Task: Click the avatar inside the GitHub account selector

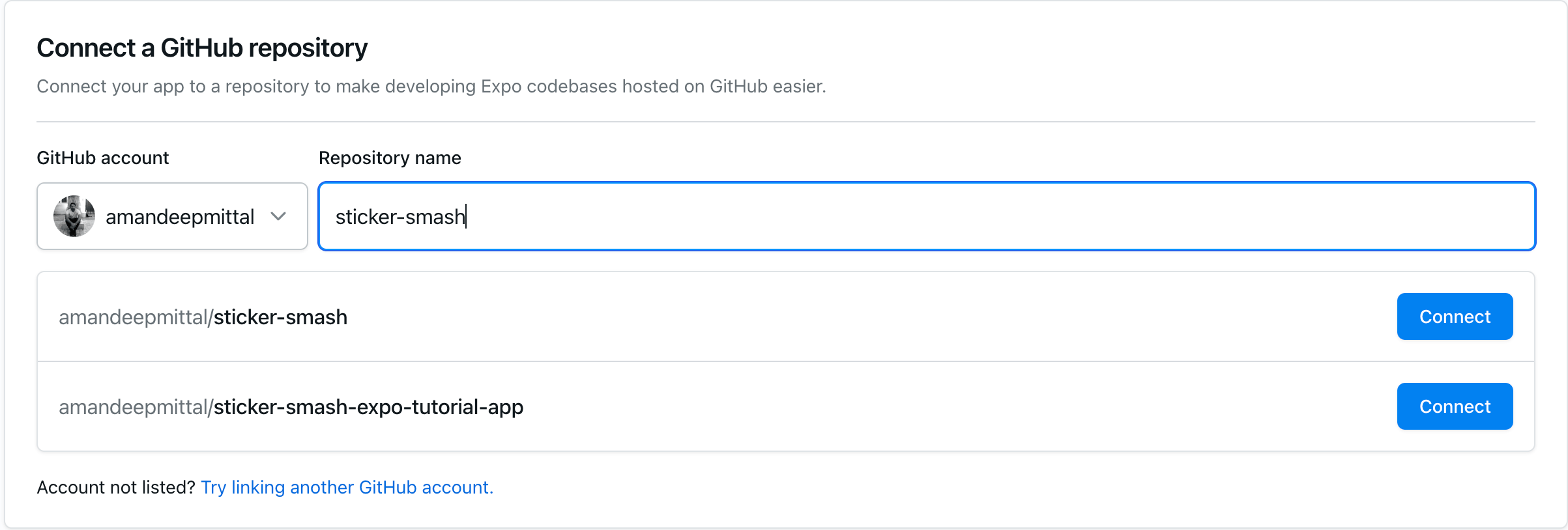Action: pyautogui.click(x=74, y=216)
